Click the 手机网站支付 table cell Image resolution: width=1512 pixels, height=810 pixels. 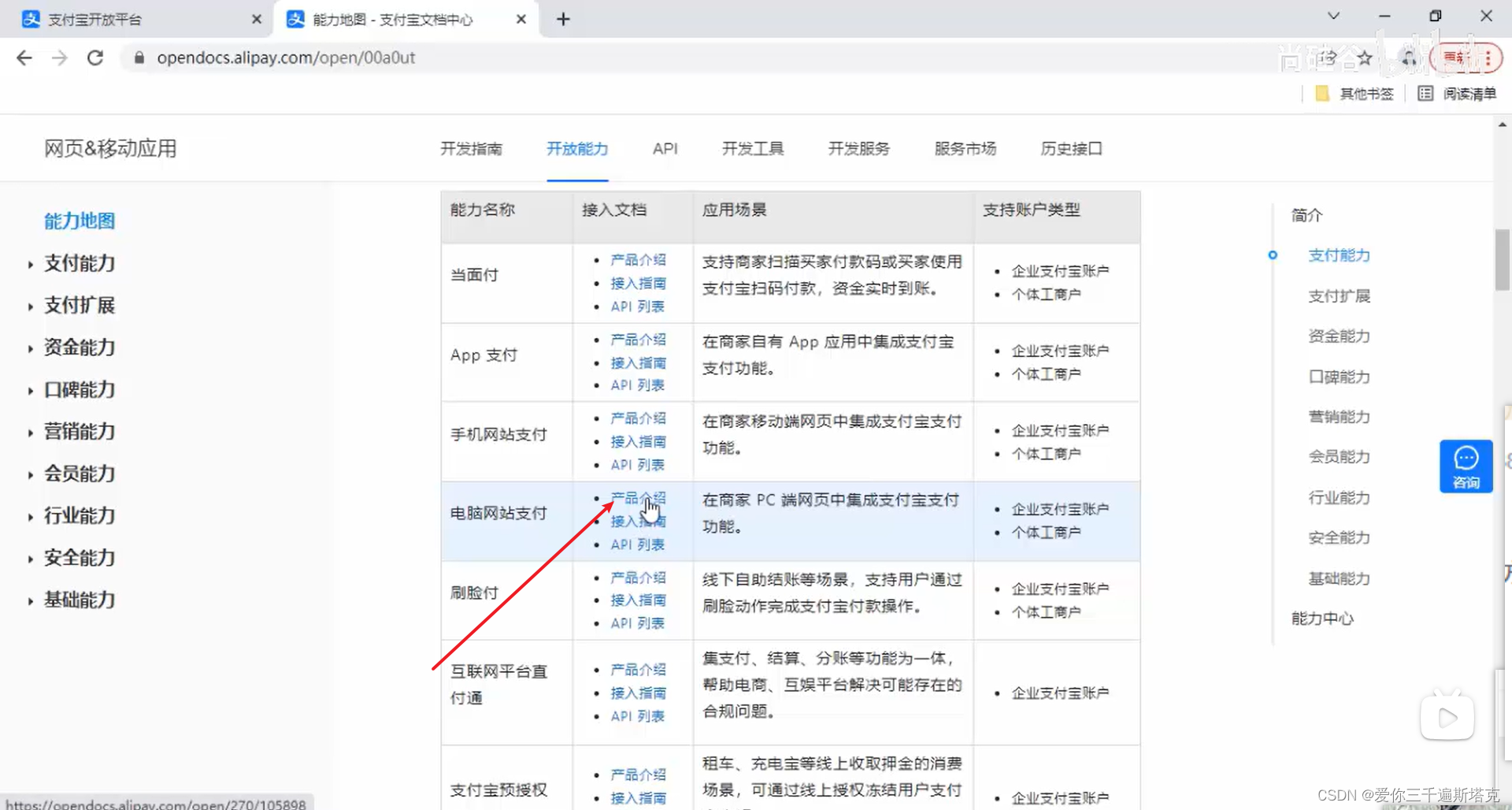(506, 441)
